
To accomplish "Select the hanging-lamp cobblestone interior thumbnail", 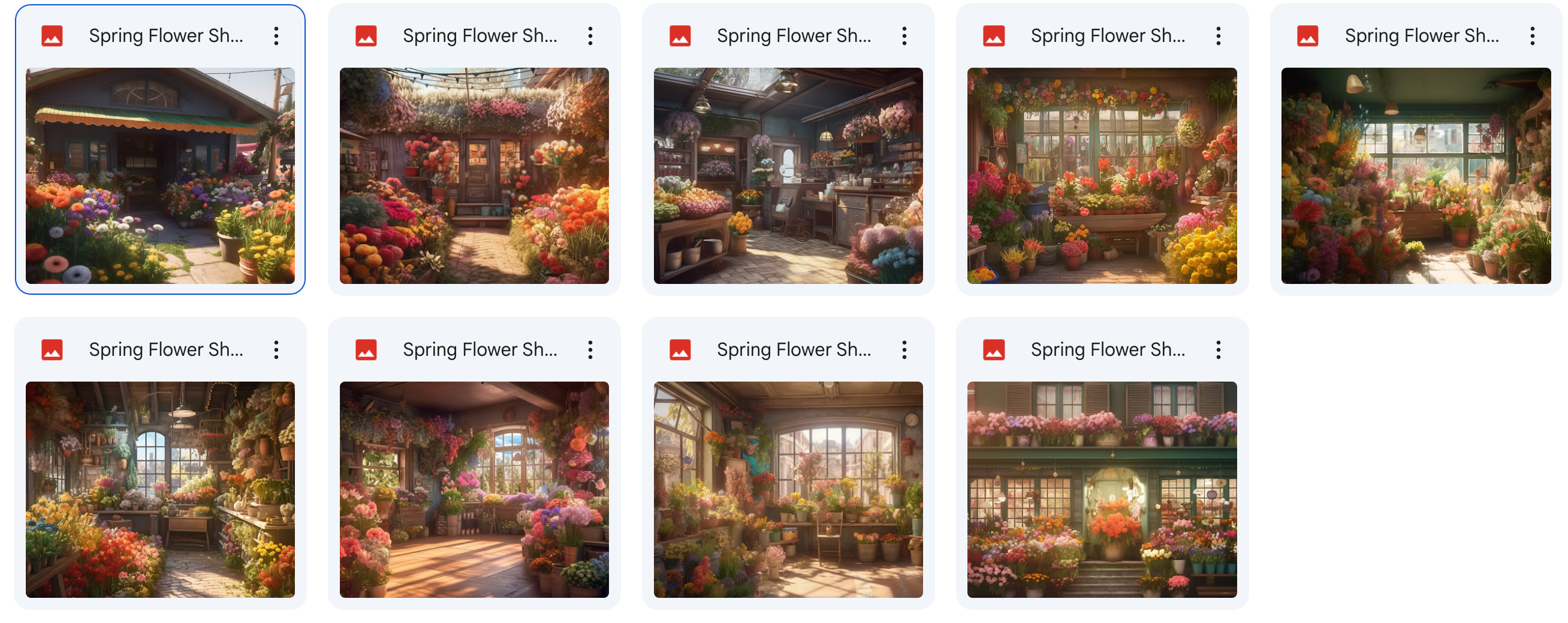I will coord(160,490).
